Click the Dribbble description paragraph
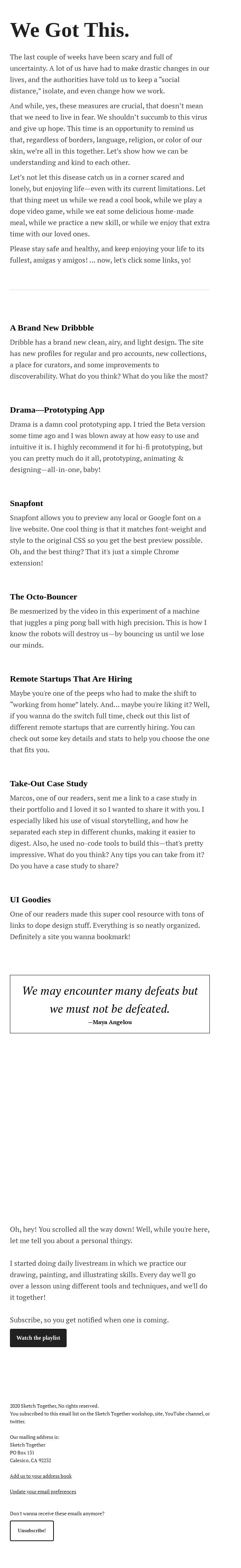241x1568 pixels. [x=109, y=359]
